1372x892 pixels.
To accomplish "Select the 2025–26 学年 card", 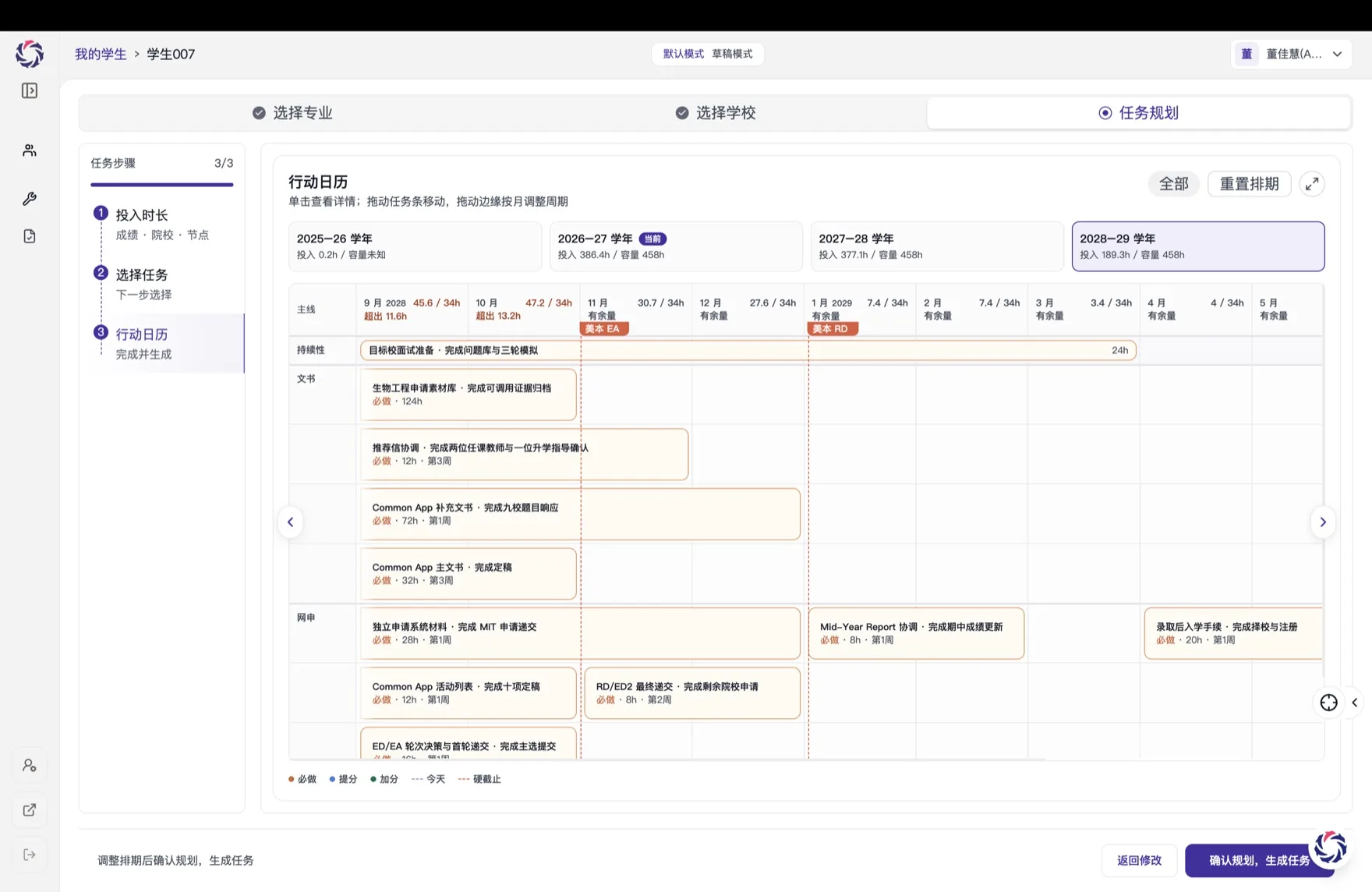I will 415,246.
